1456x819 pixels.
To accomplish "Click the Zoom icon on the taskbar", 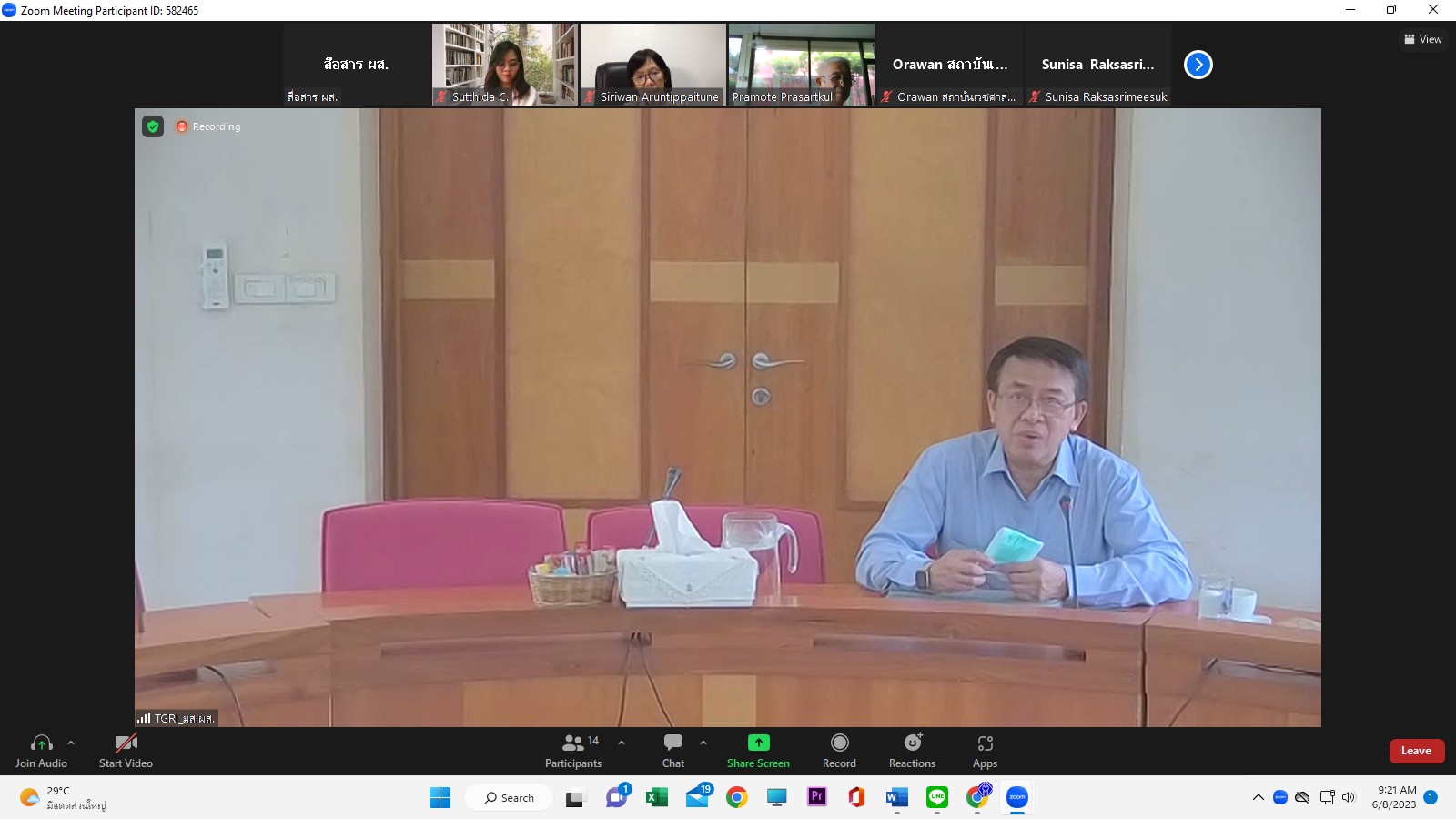I will [1017, 798].
